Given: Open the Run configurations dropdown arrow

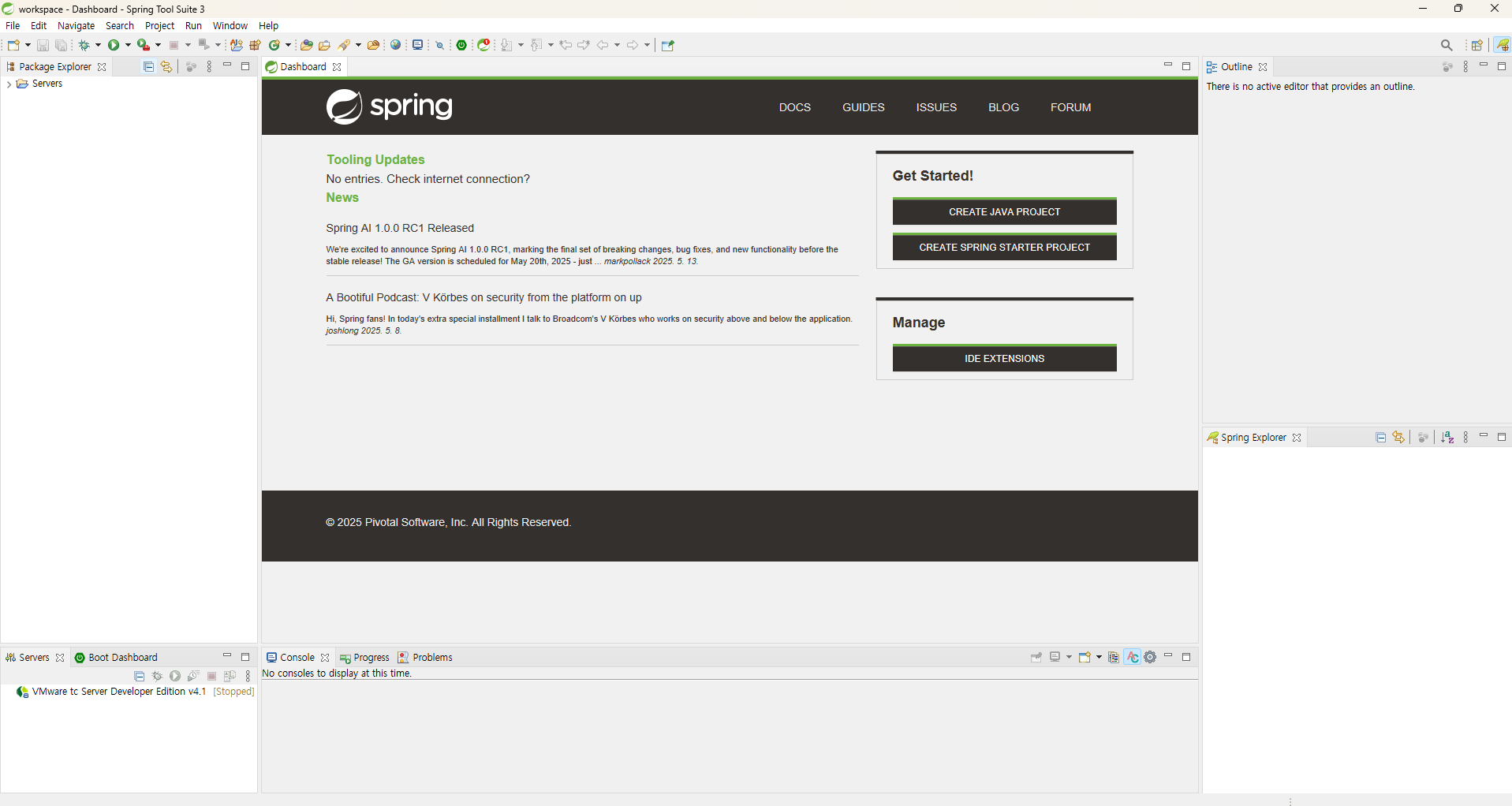Looking at the screenshot, I should 128,45.
